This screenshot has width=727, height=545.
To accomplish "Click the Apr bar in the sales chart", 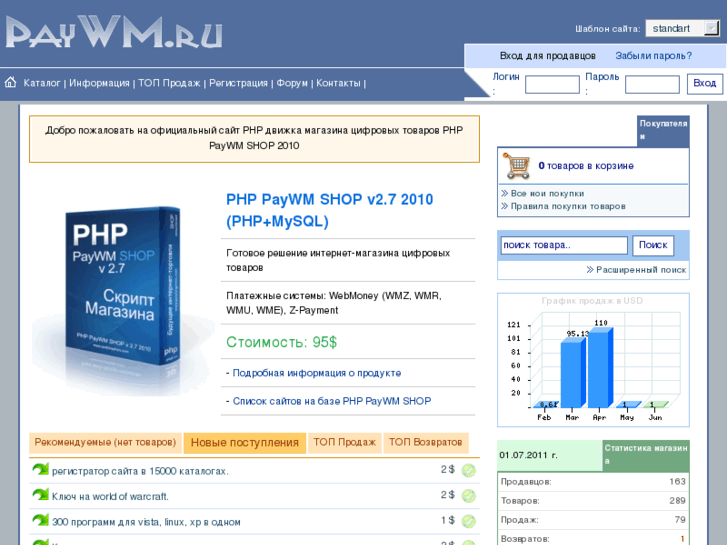I will (x=600, y=368).
